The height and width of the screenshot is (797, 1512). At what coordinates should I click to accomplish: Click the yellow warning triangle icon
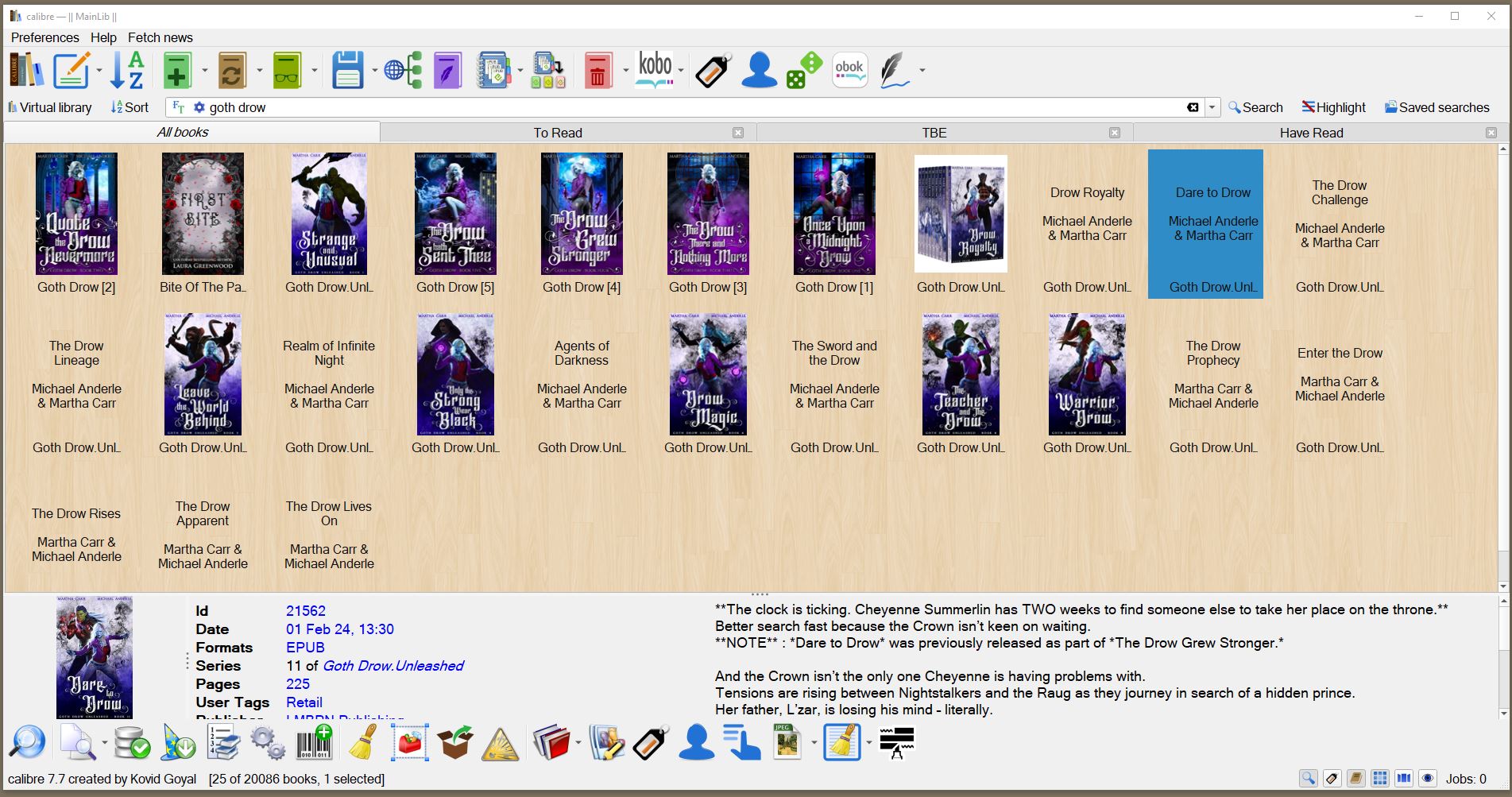501,744
